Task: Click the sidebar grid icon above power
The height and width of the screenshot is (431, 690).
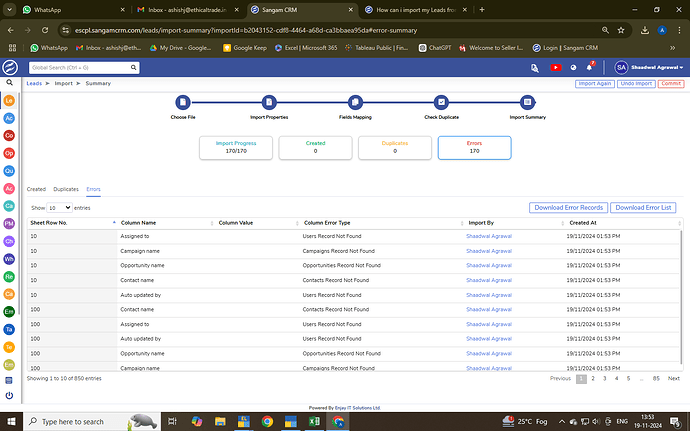Action: pos(9,380)
